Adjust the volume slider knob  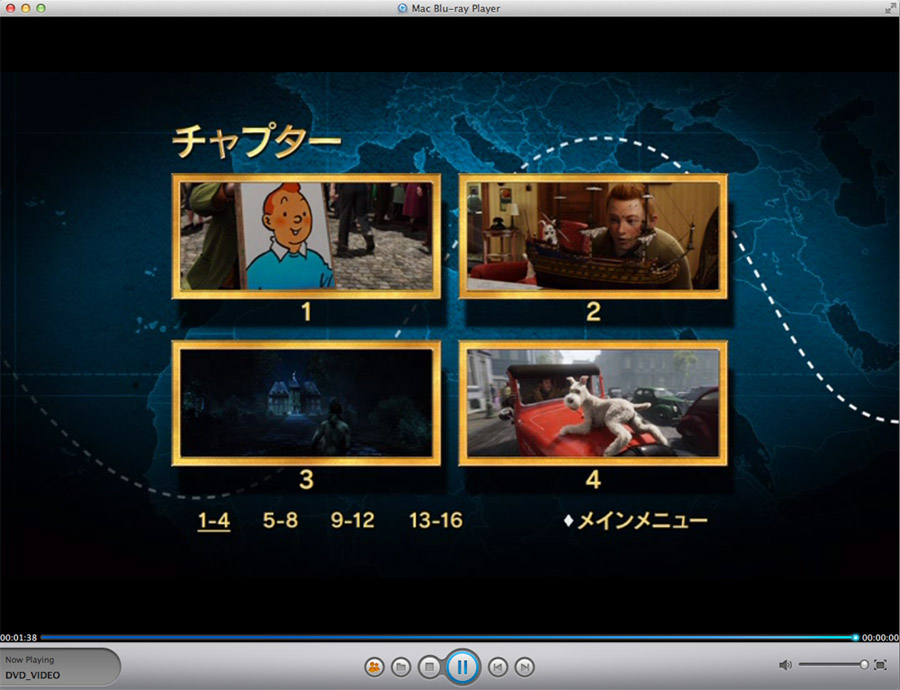point(864,665)
